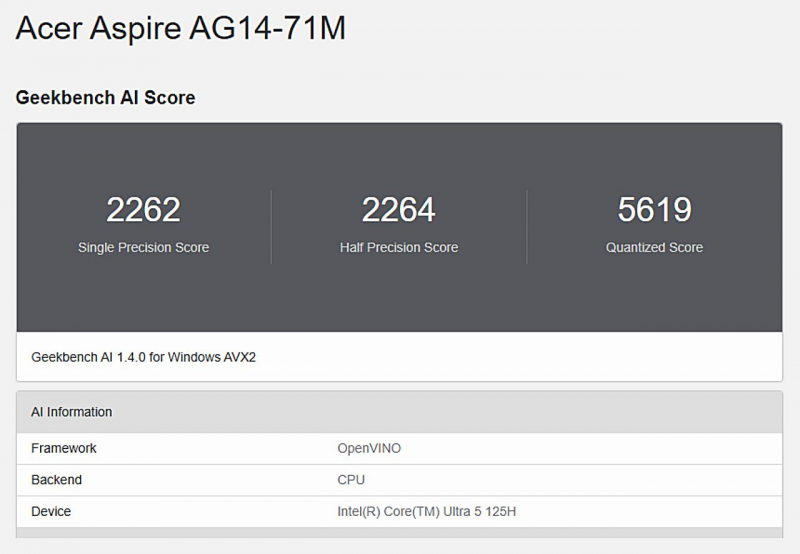Image resolution: width=800 pixels, height=554 pixels.
Task: Click the word Windows in the version line
Action: click(x=193, y=357)
